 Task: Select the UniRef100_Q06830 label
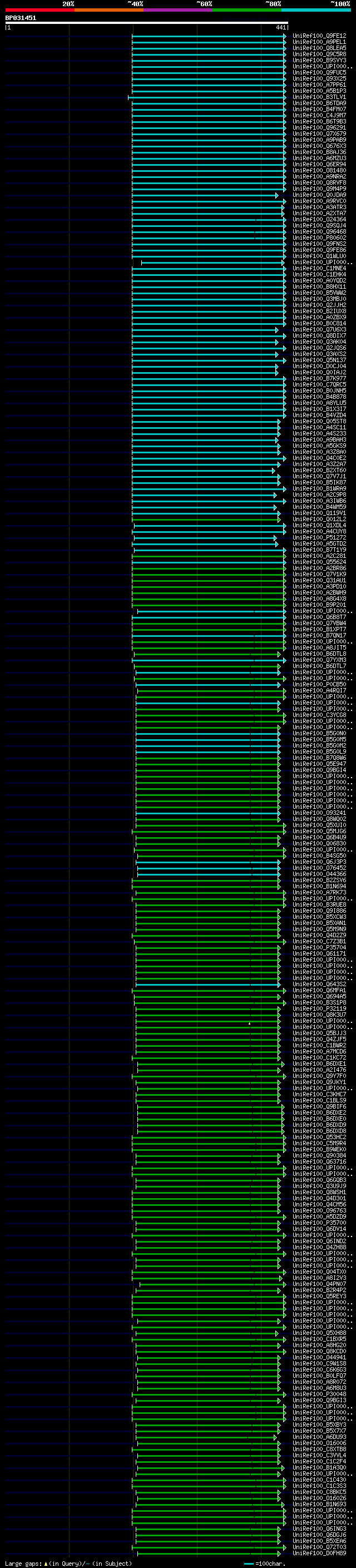pyautogui.click(x=319, y=844)
